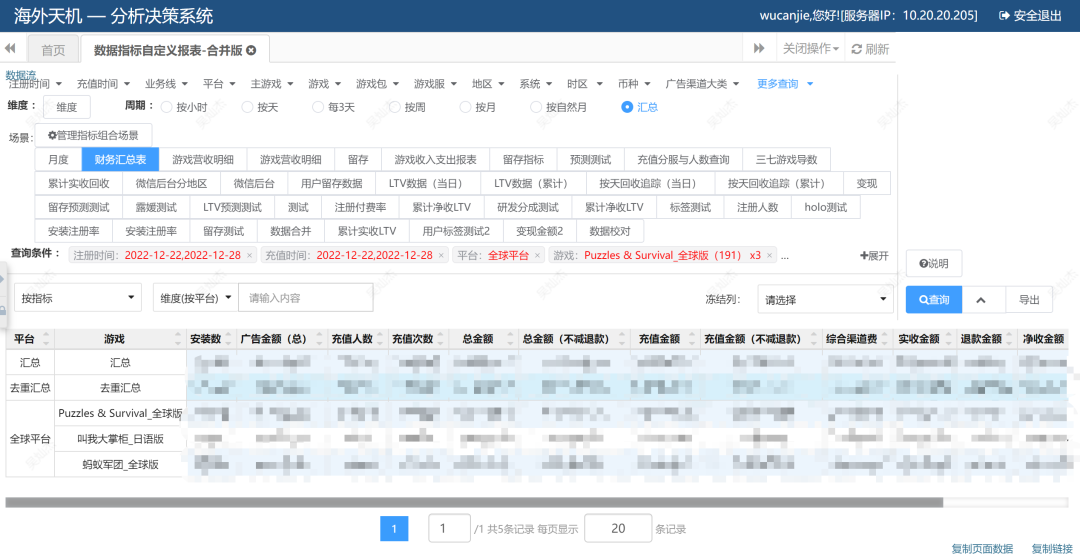1080x554 pixels.
Task: Click 安全退出 logout link
Action: pyautogui.click(x=1030, y=15)
